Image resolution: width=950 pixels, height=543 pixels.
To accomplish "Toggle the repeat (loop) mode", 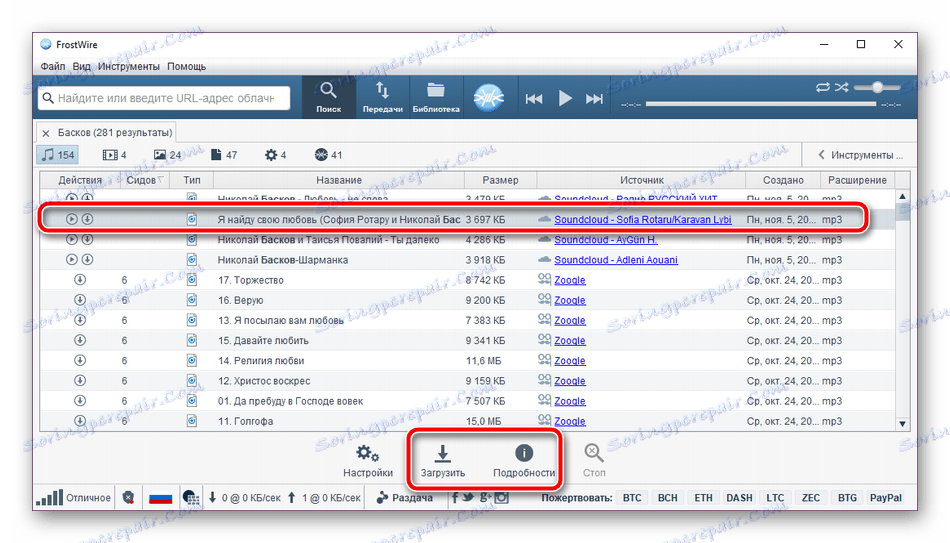I will coord(823,87).
